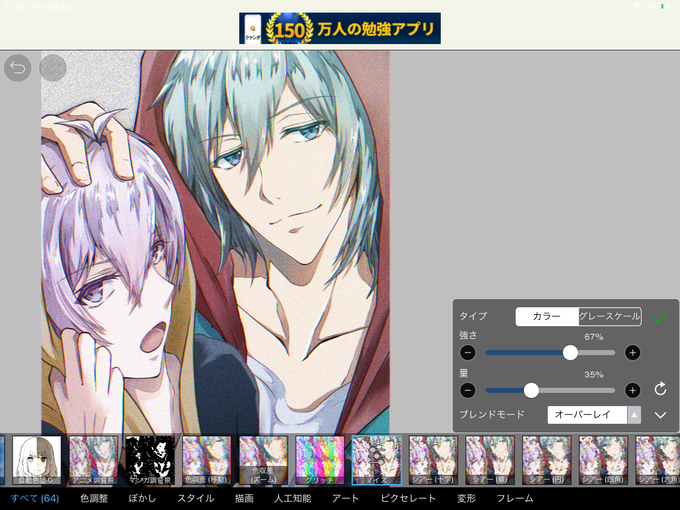Switch to the ピクセレート category
This screenshot has height=510, width=680.
(x=408, y=498)
